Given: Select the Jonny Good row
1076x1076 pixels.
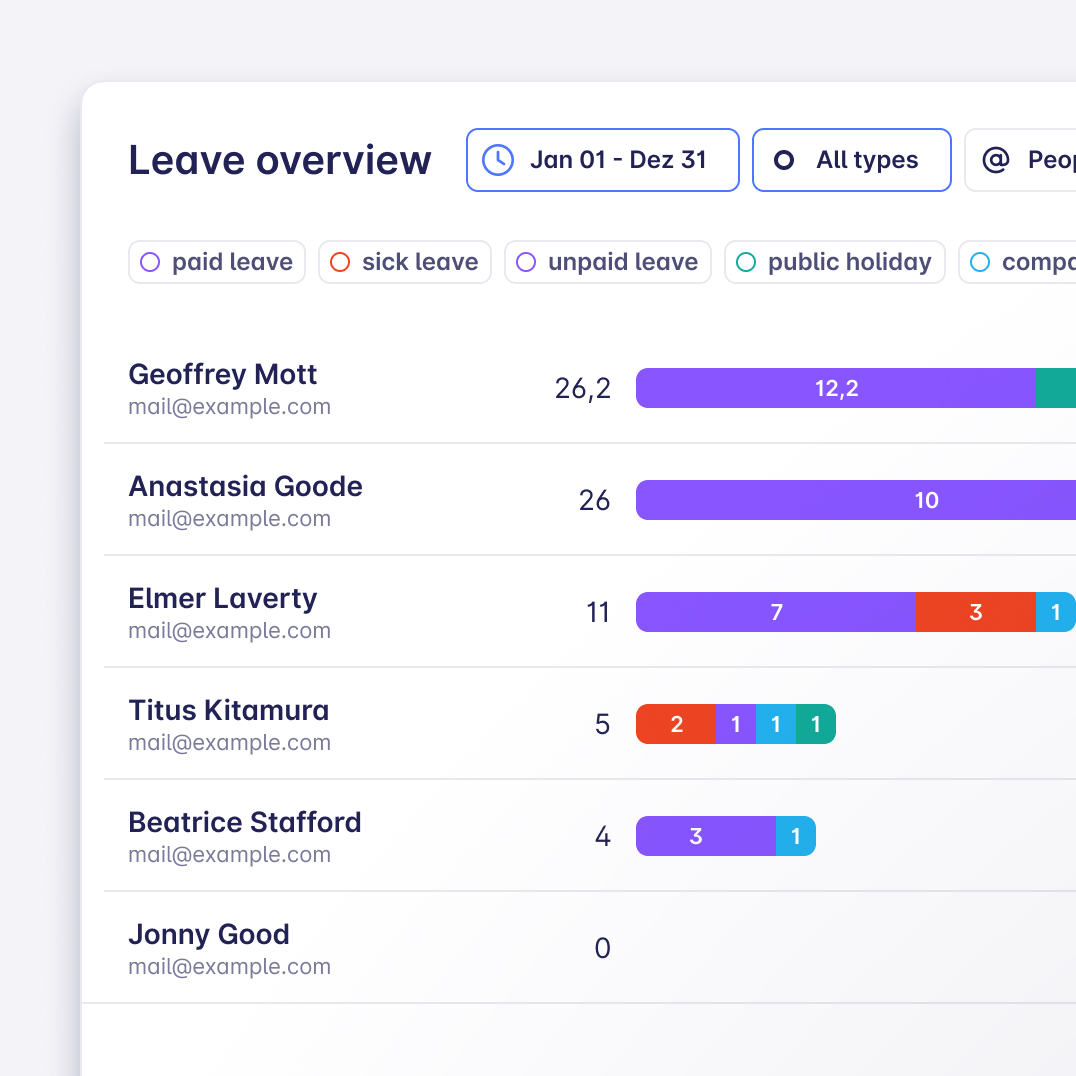Looking at the screenshot, I should point(209,935).
